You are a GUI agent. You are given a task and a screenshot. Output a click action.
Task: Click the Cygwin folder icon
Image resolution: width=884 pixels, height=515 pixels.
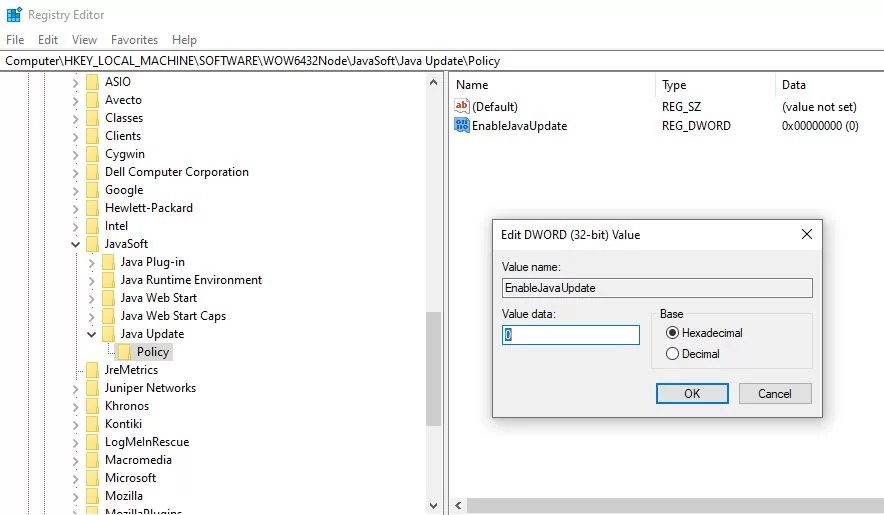click(92, 154)
